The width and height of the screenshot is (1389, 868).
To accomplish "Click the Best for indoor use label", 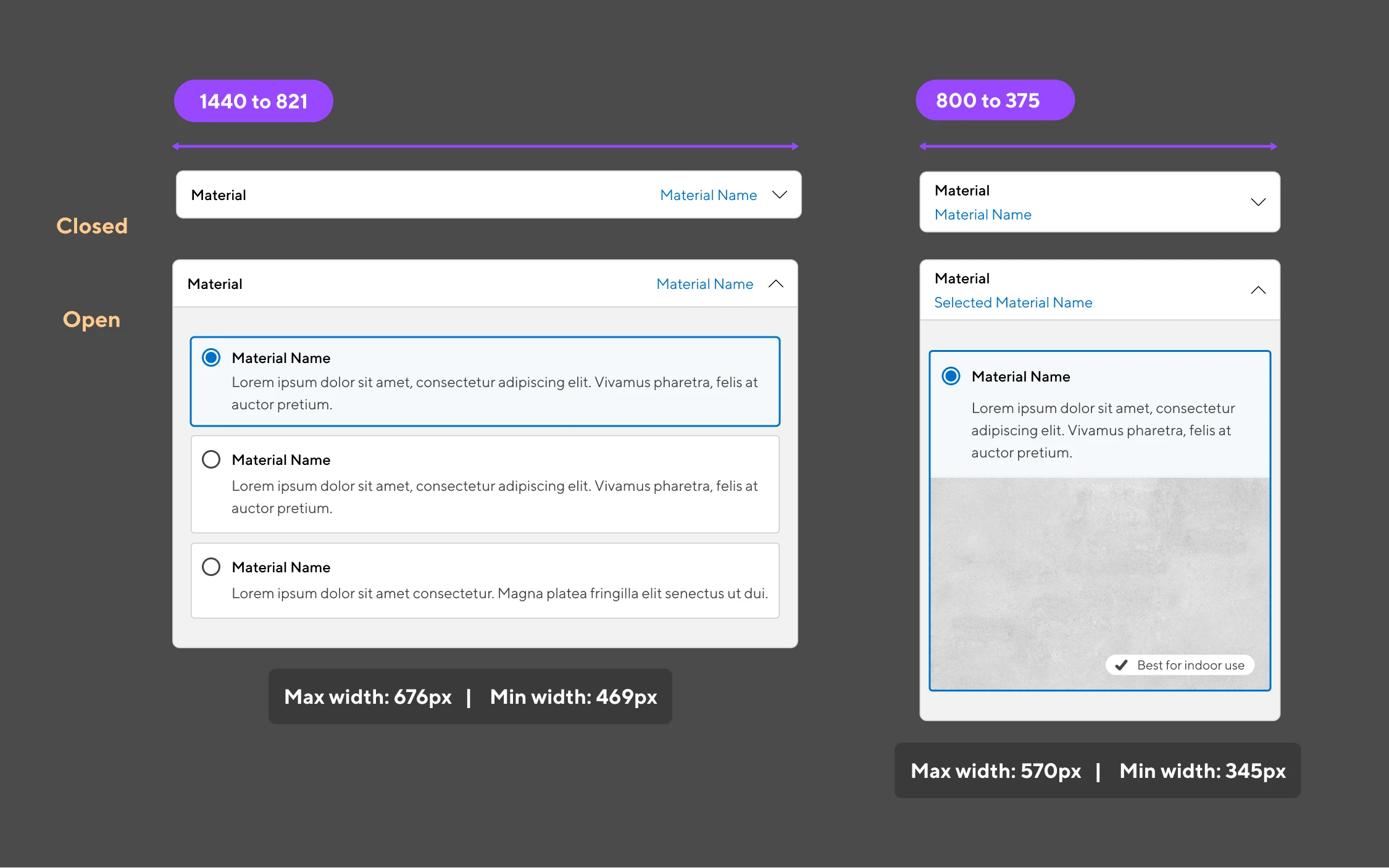I will [x=1190, y=665].
